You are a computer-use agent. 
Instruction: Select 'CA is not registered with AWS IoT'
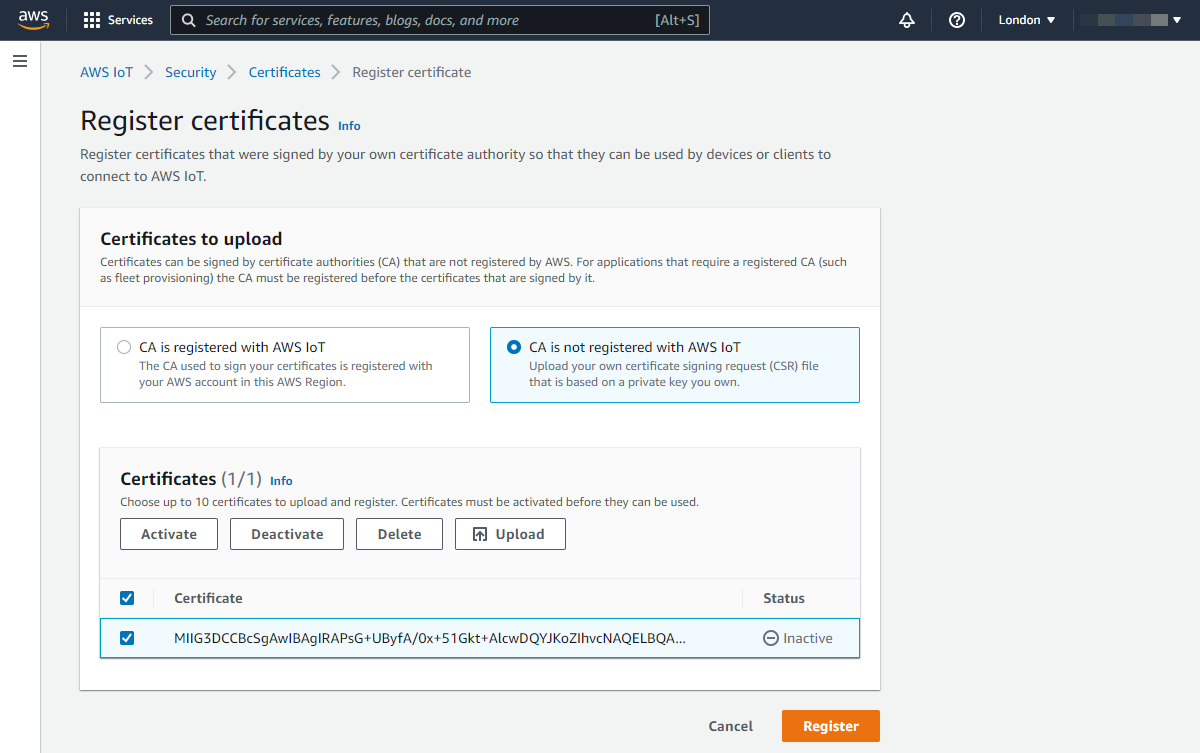click(x=514, y=347)
